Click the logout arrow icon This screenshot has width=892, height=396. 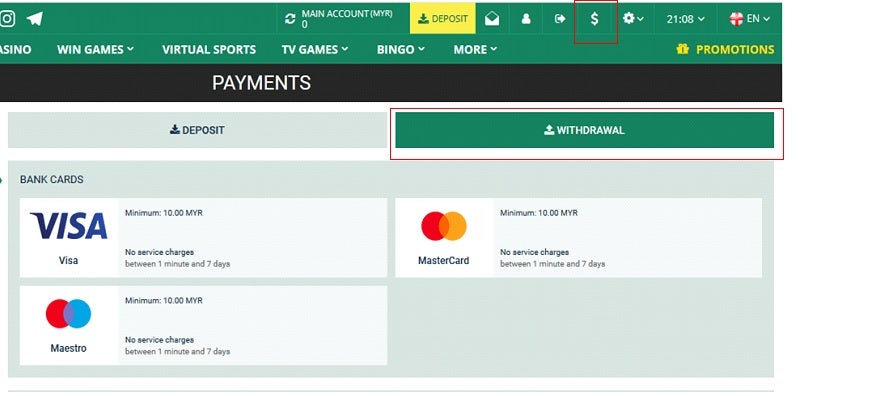[560, 19]
